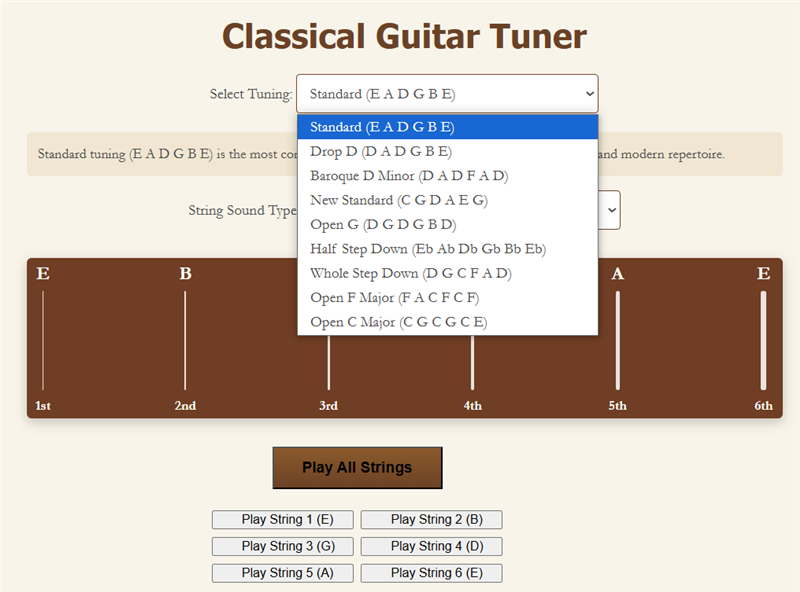Click the 'B' note label above 2nd string
Screen dimensions: 800x592
[186, 274]
